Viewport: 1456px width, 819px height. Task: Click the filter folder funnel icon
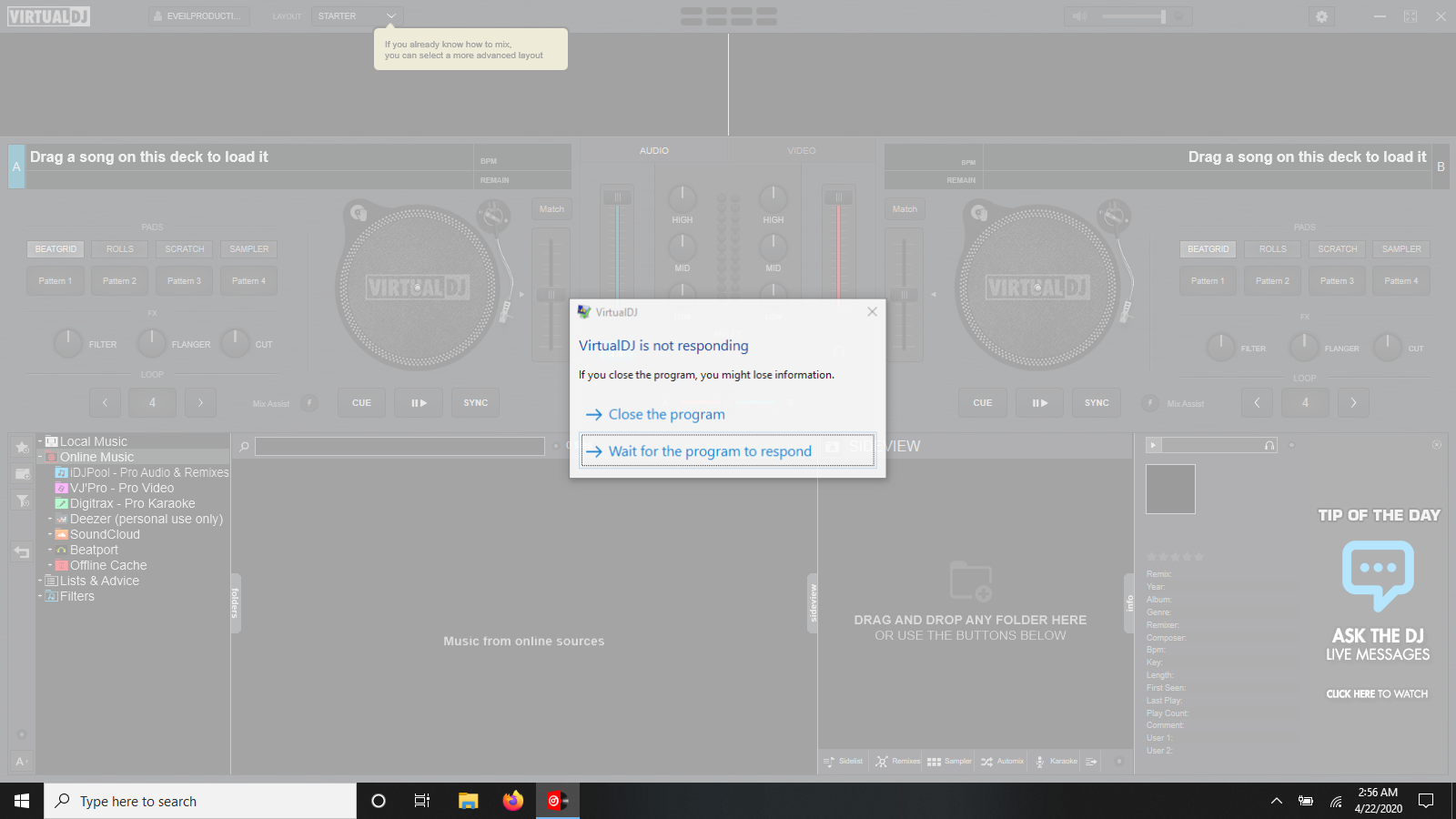tap(22, 501)
